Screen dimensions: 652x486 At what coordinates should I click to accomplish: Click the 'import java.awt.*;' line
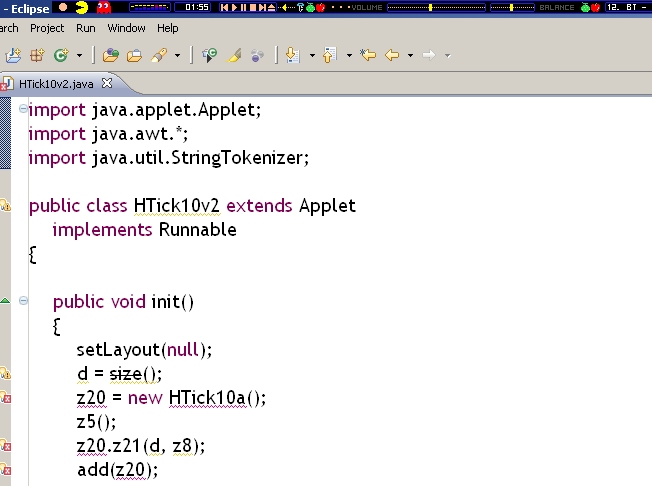[108, 134]
